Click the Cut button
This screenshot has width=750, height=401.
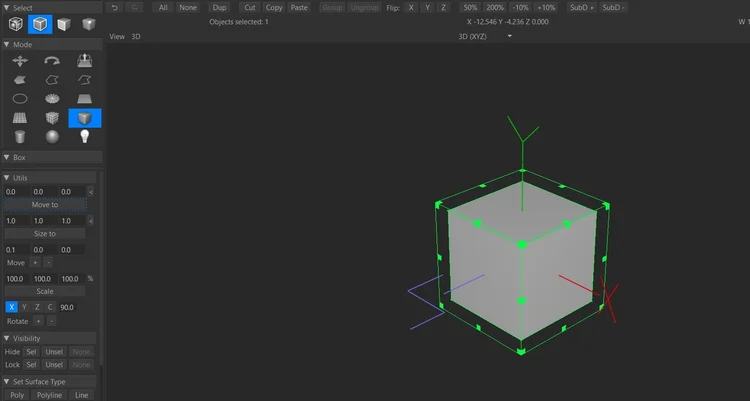coord(250,8)
